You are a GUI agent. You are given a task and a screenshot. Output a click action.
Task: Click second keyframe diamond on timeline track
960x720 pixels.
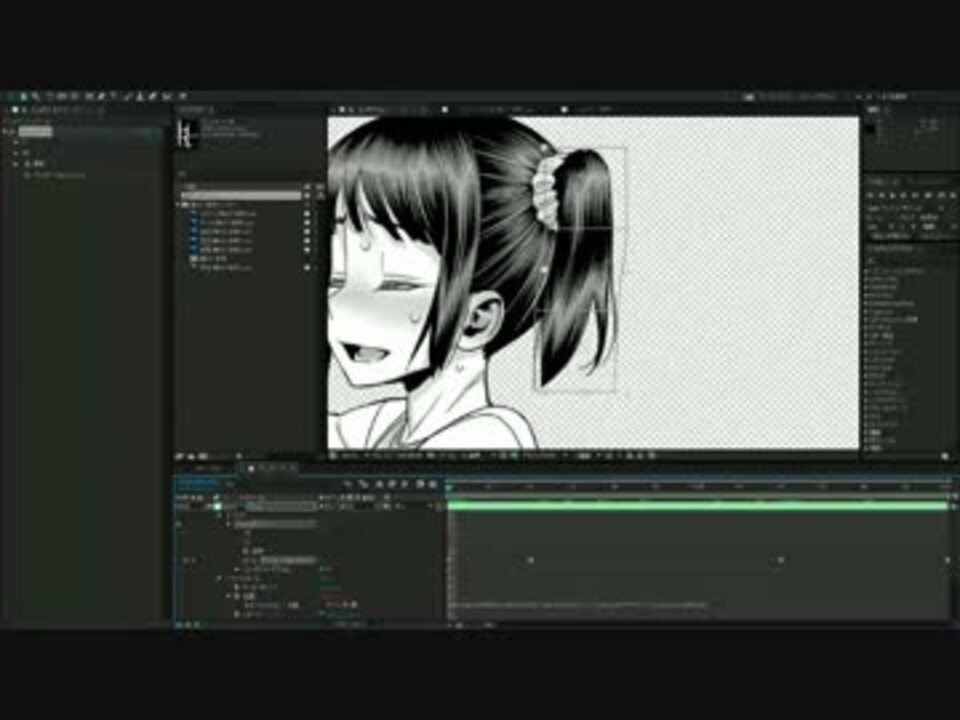pyautogui.click(x=780, y=560)
